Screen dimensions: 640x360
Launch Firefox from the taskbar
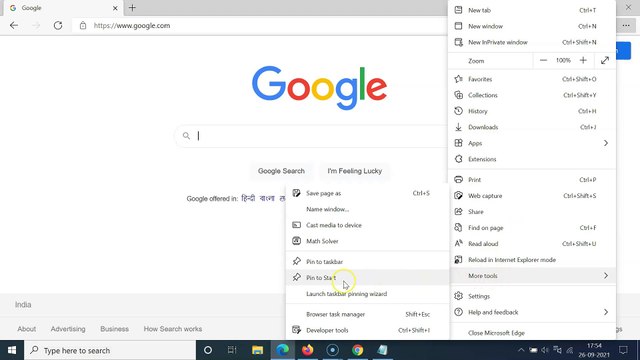(308, 350)
